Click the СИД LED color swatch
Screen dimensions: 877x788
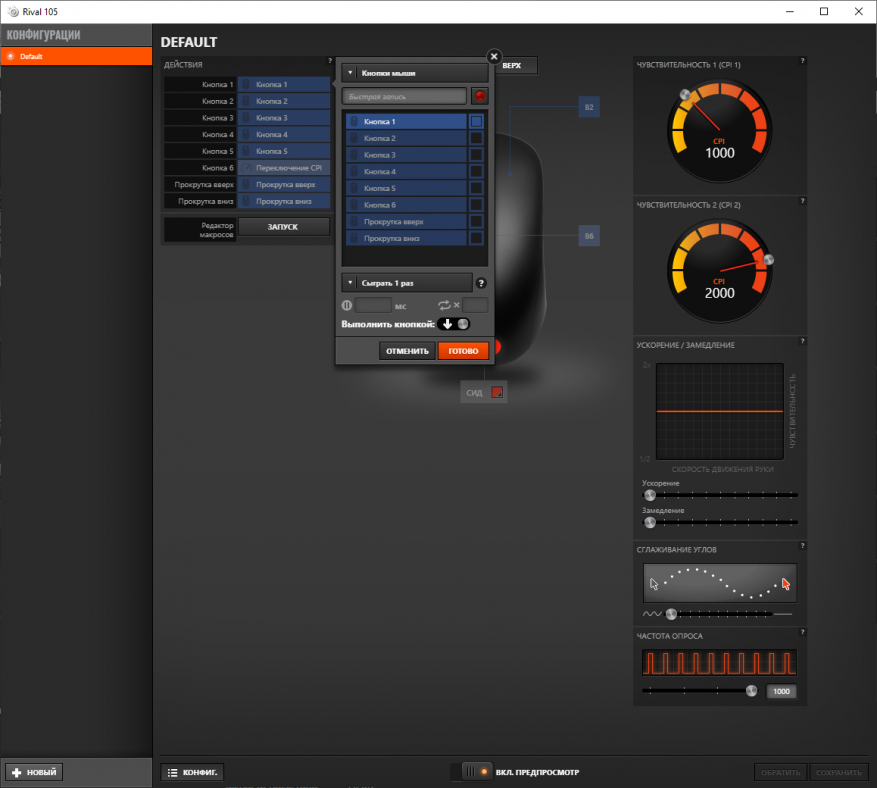(x=497, y=392)
